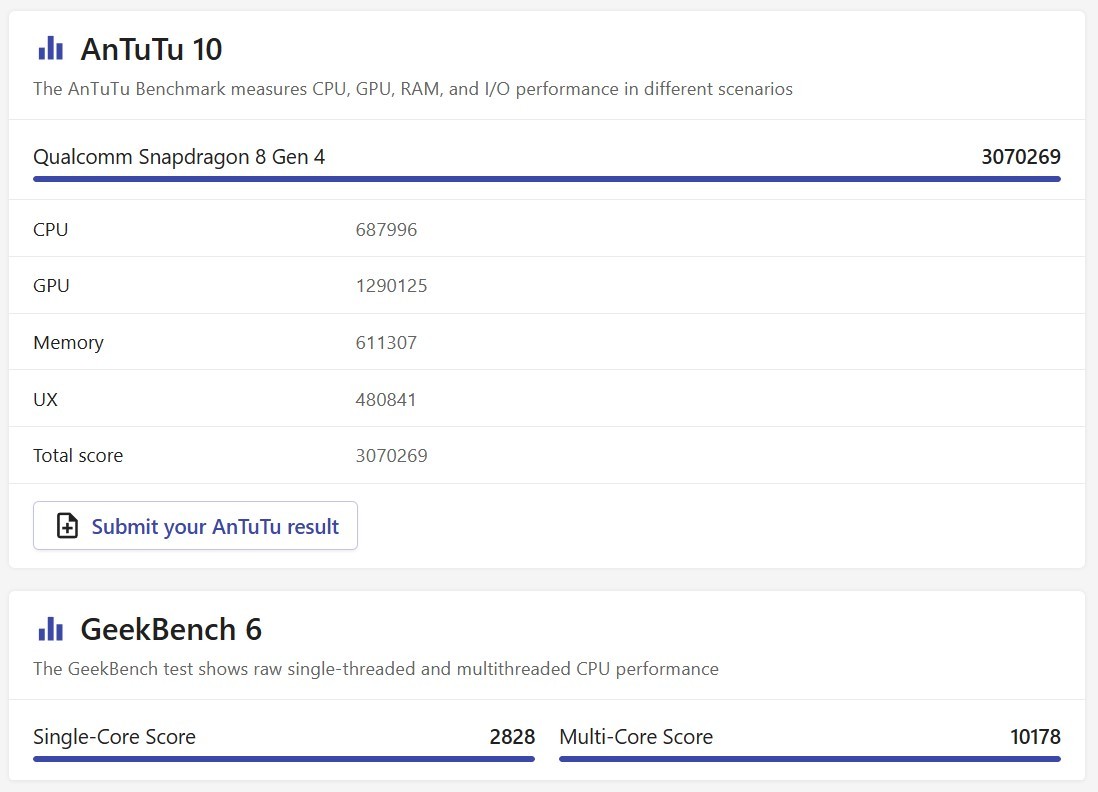Select the GPU score value 1290125
The height and width of the screenshot is (792, 1098).
[x=391, y=286]
